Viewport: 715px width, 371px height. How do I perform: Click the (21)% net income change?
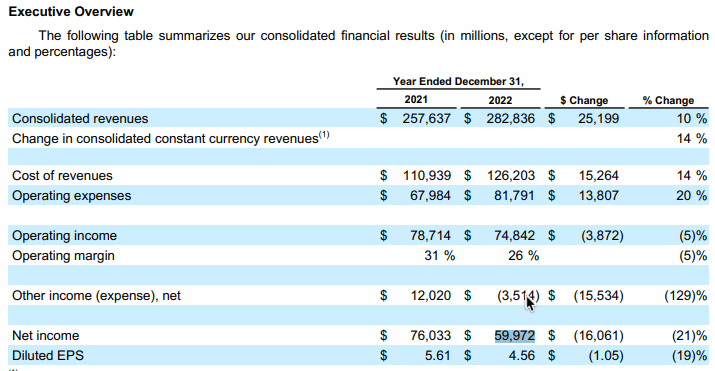[689, 336]
